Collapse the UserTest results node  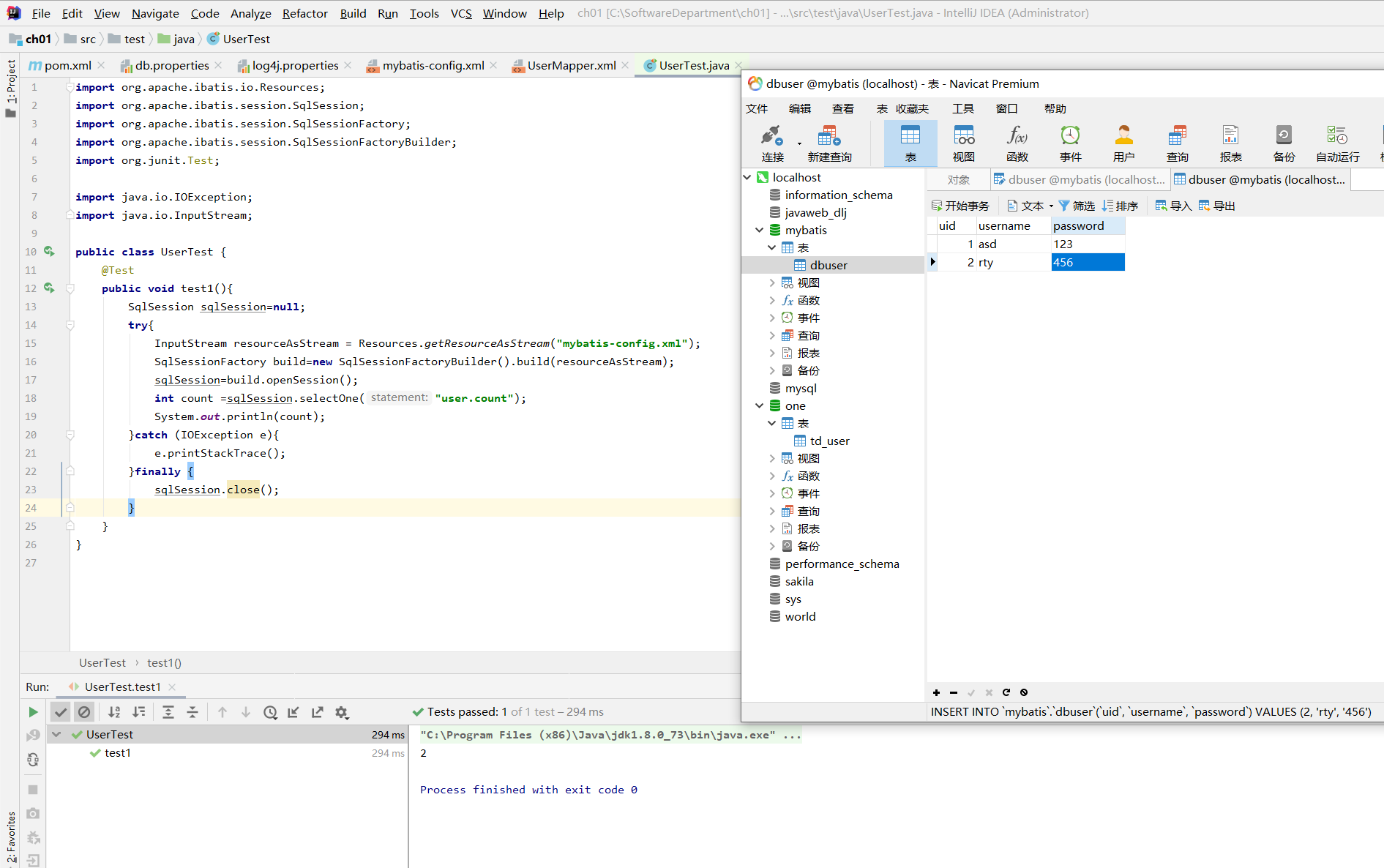56,734
